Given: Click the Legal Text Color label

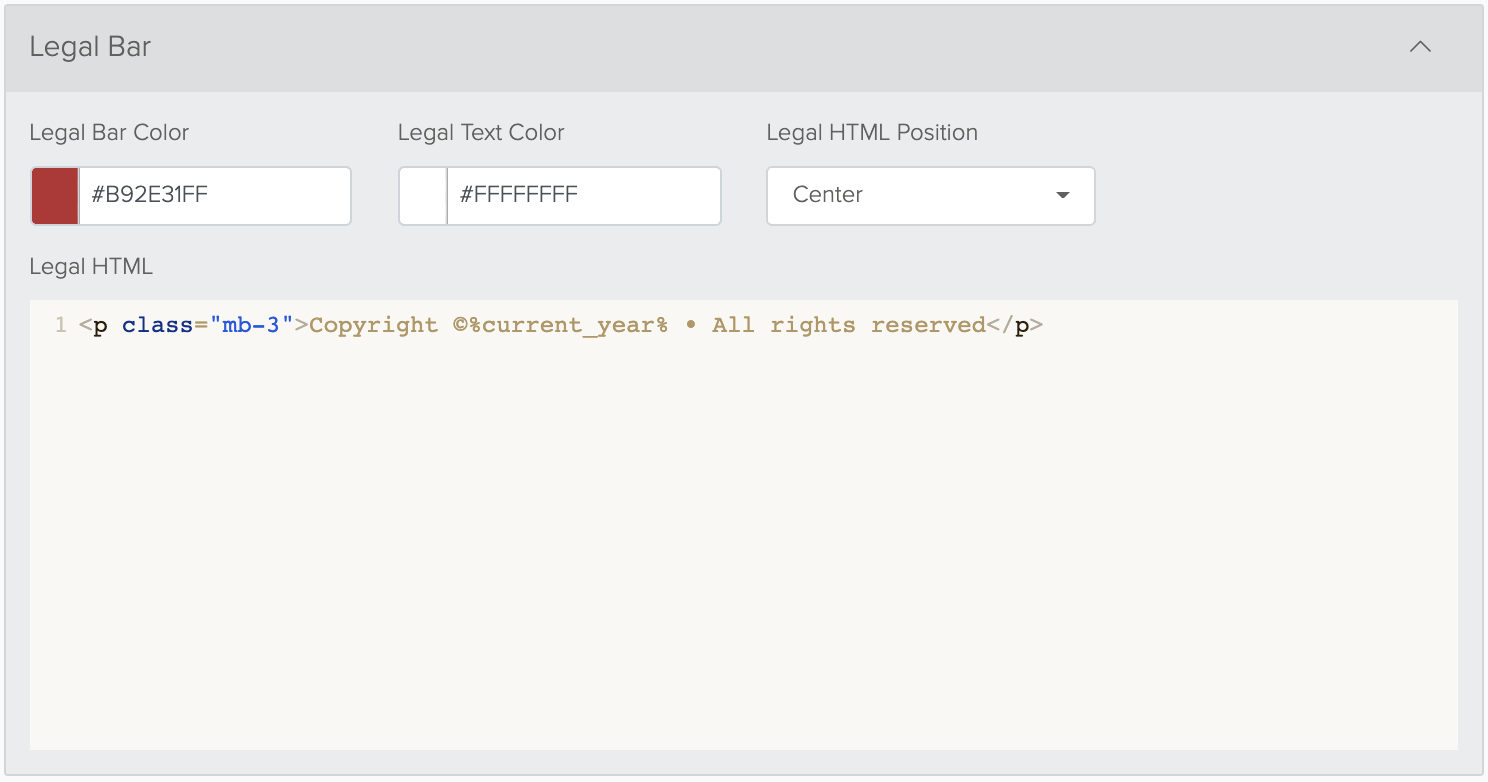Looking at the screenshot, I should pyautogui.click(x=481, y=133).
